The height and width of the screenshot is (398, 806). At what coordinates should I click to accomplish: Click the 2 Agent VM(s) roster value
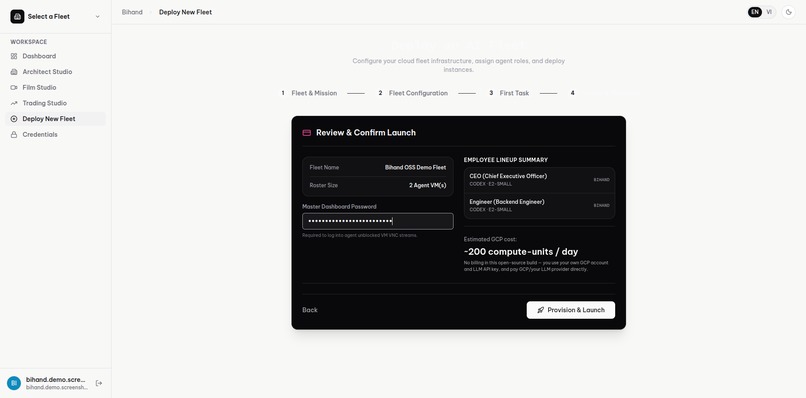pos(428,185)
